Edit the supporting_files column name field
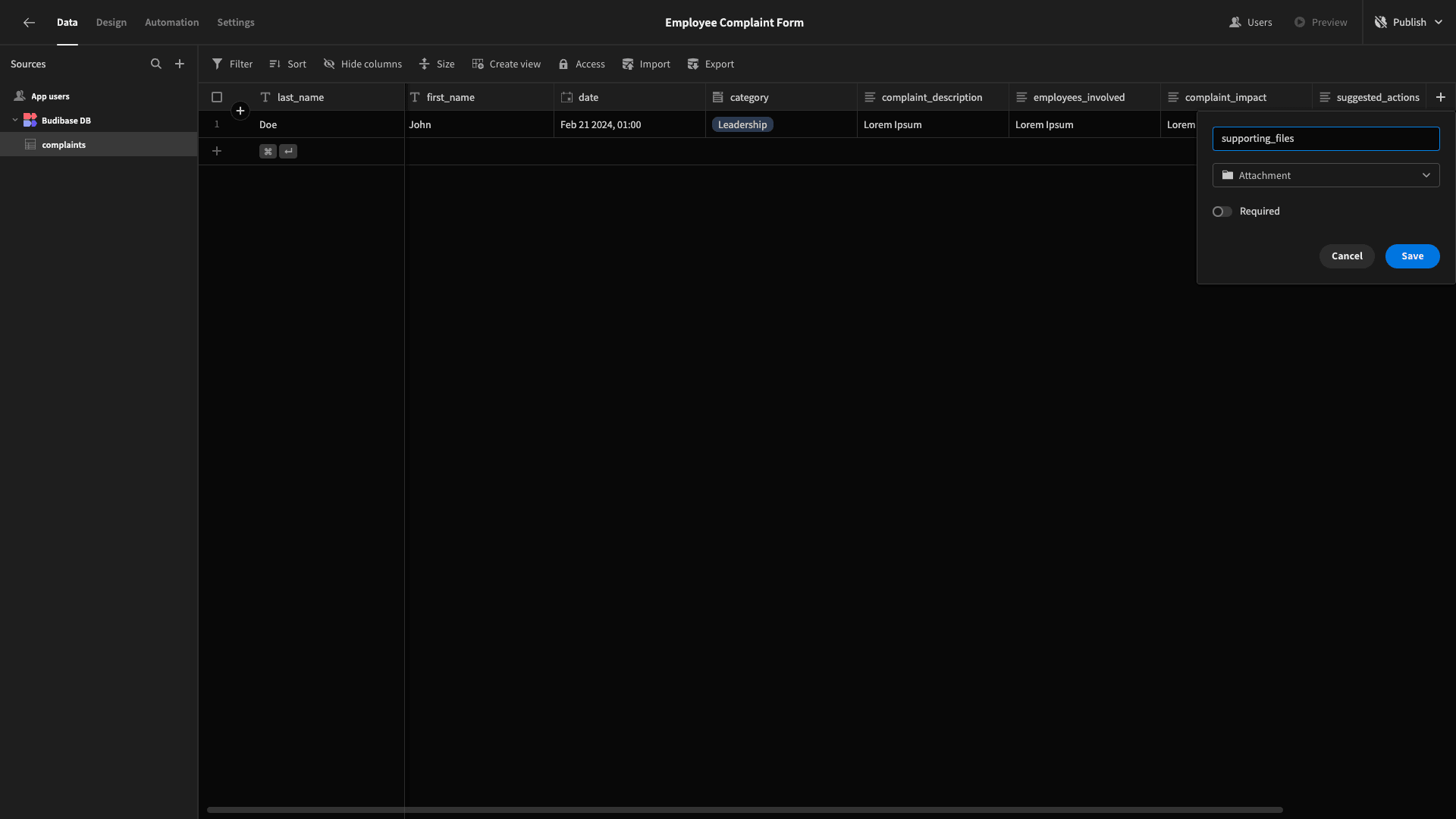 point(1326,139)
